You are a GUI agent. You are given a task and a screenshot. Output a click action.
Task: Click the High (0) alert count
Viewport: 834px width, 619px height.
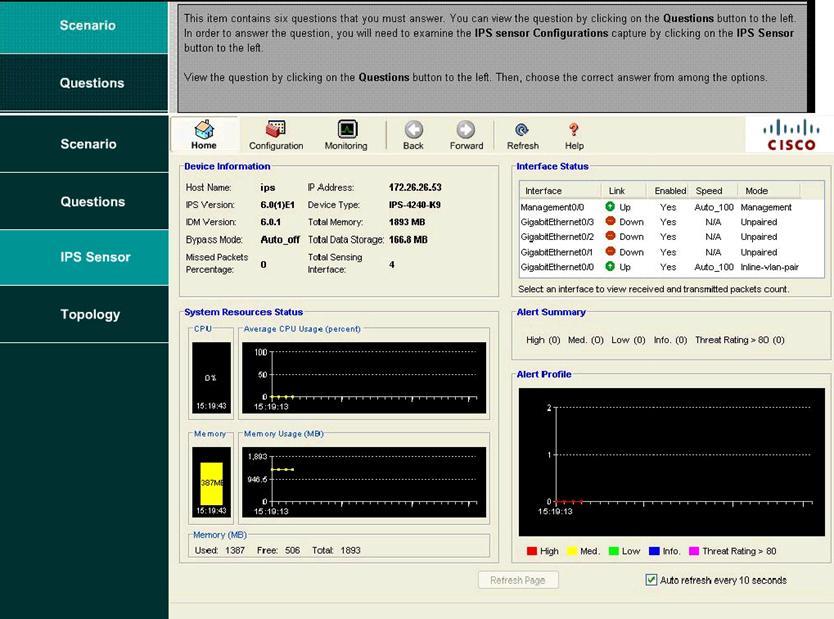coord(543,340)
